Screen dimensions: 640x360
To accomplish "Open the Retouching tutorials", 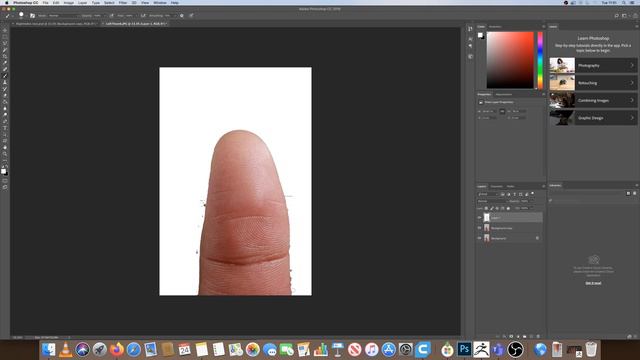I will click(x=593, y=83).
